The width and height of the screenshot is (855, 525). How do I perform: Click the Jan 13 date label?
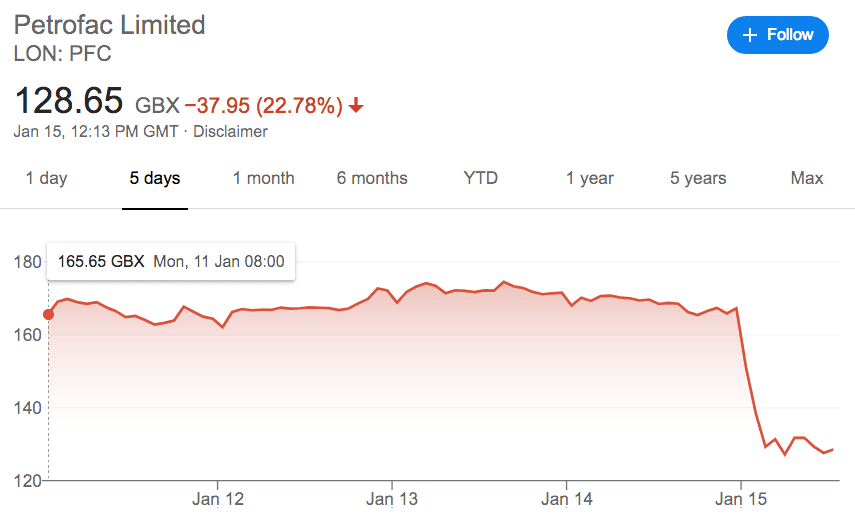click(392, 499)
